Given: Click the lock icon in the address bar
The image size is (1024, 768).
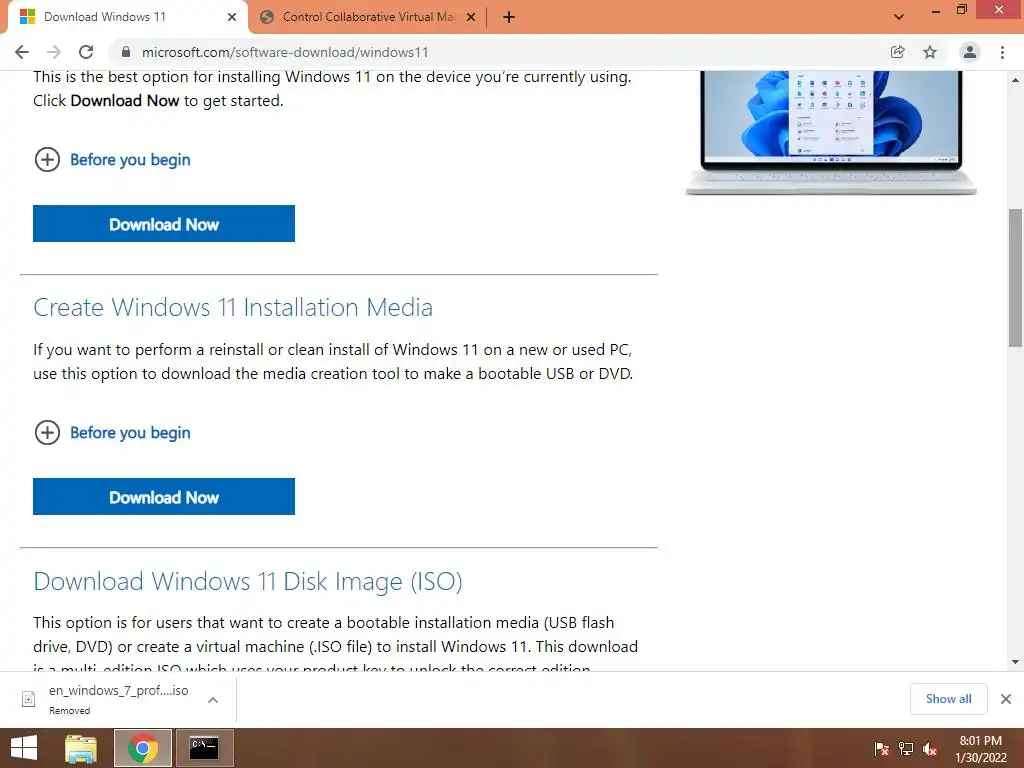Looking at the screenshot, I should pos(126,52).
